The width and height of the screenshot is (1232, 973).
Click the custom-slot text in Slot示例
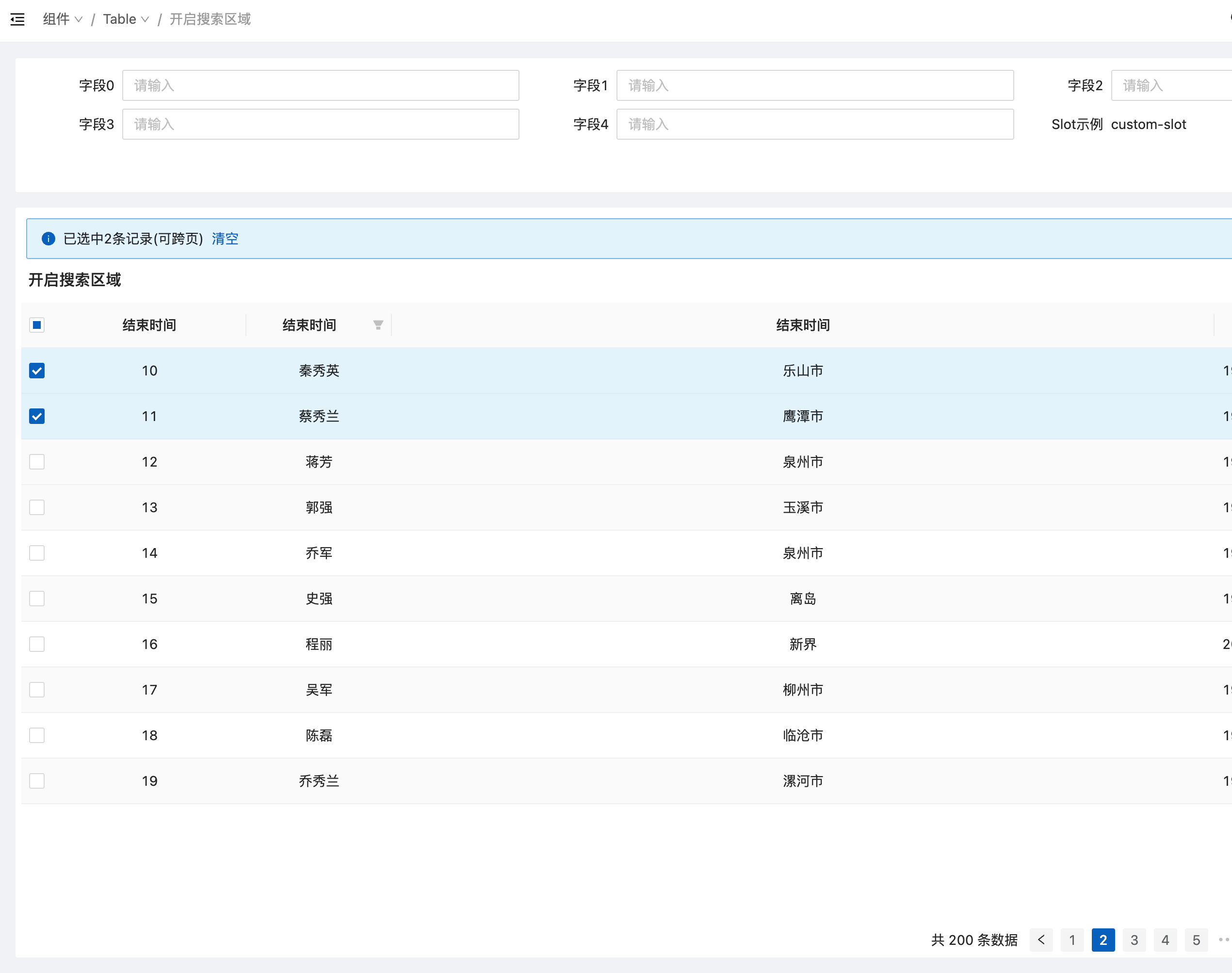pos(1148,124)
